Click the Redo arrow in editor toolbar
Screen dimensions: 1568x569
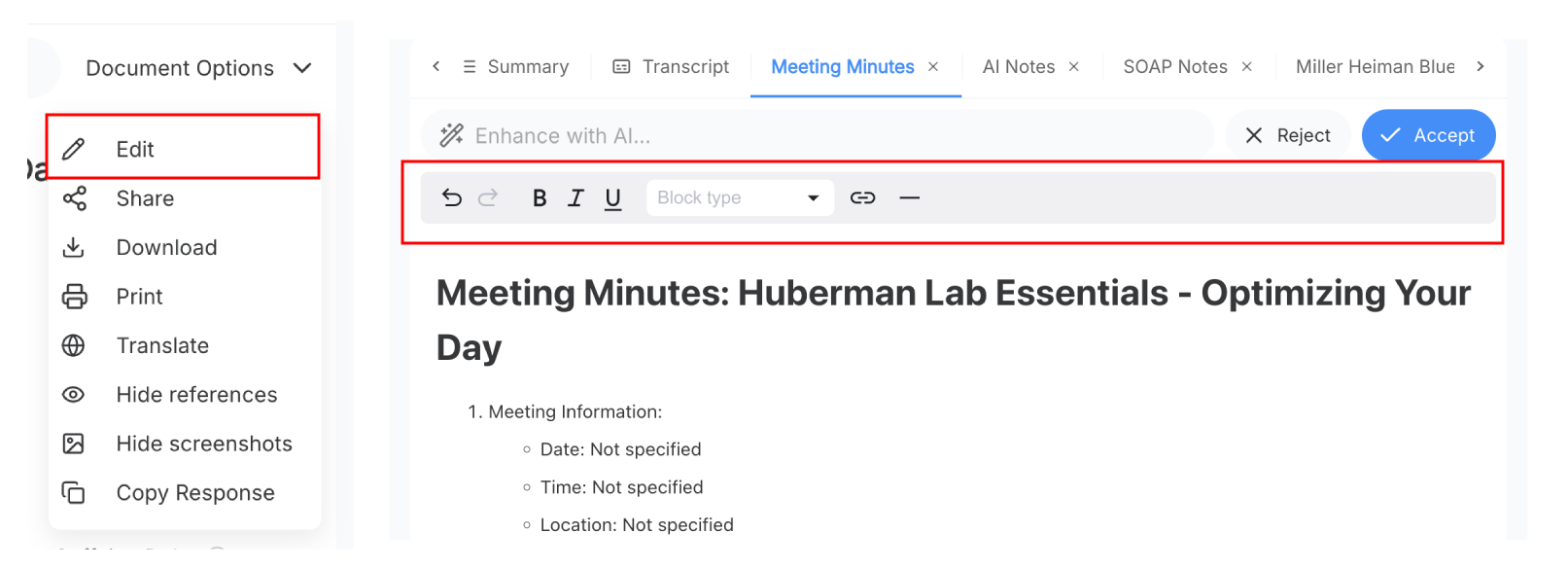[488, 198]
